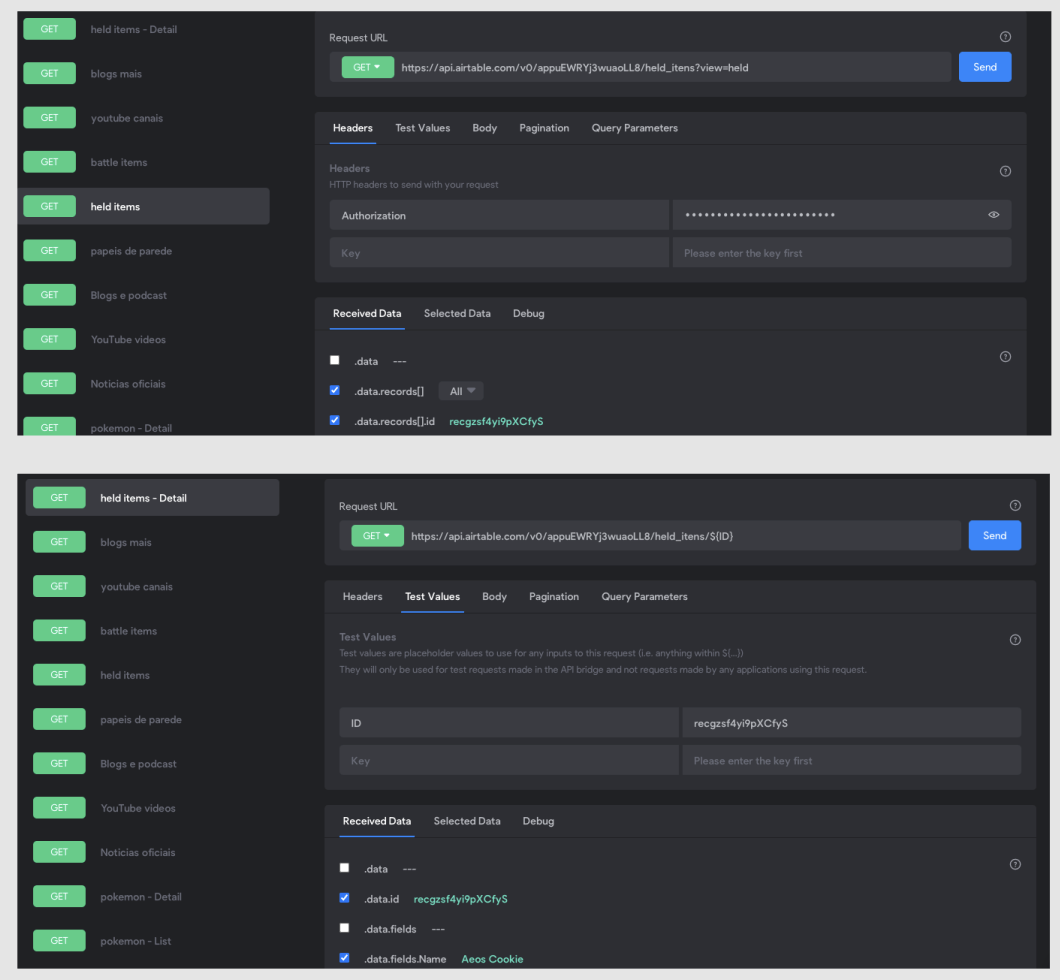Image resolution: width=1060 pixels, height=980 pixels.
Task: Click the help icon beside Request URL, upper panel
Action: coord(1005,37)
